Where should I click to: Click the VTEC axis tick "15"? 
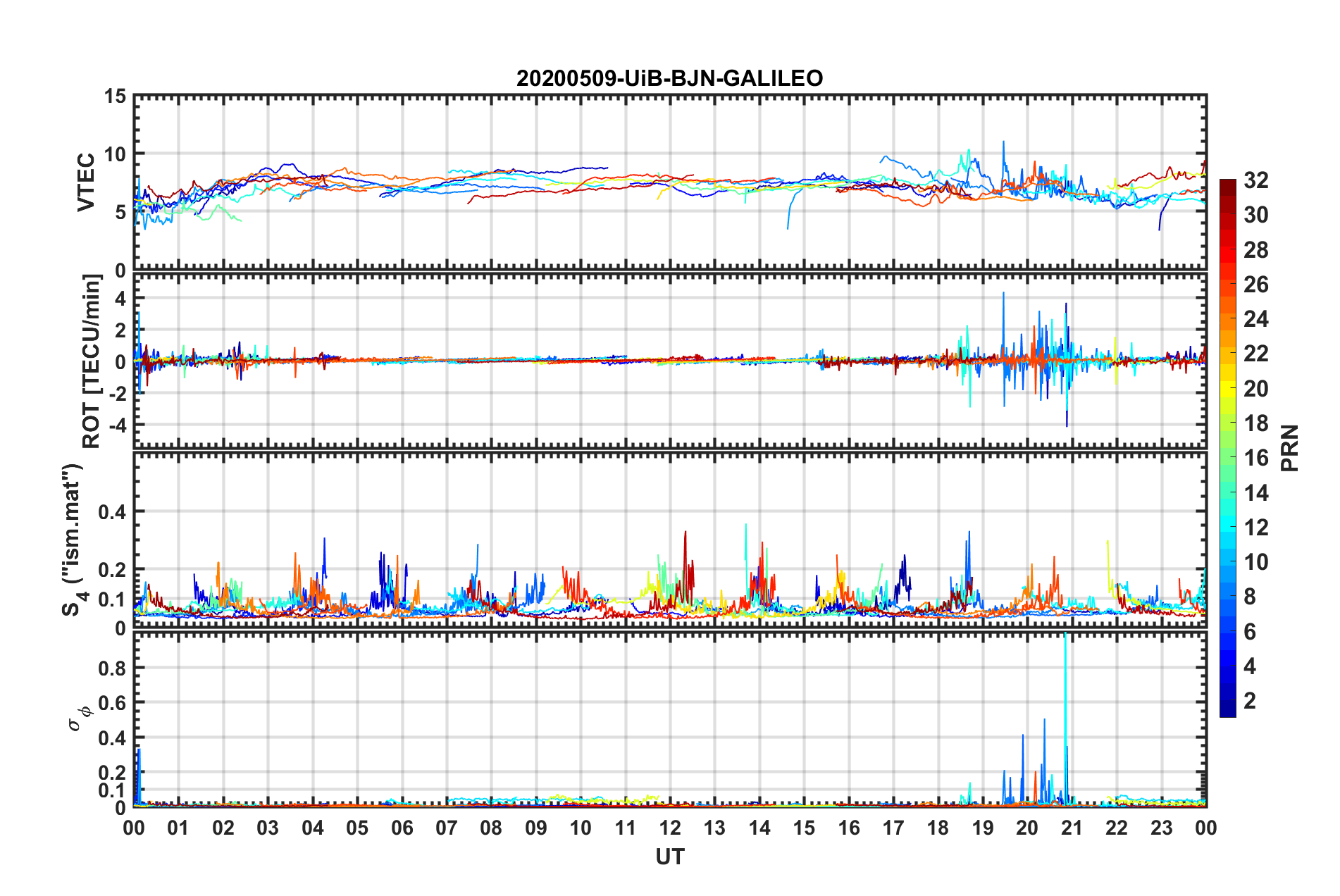(x=115, y=96)
